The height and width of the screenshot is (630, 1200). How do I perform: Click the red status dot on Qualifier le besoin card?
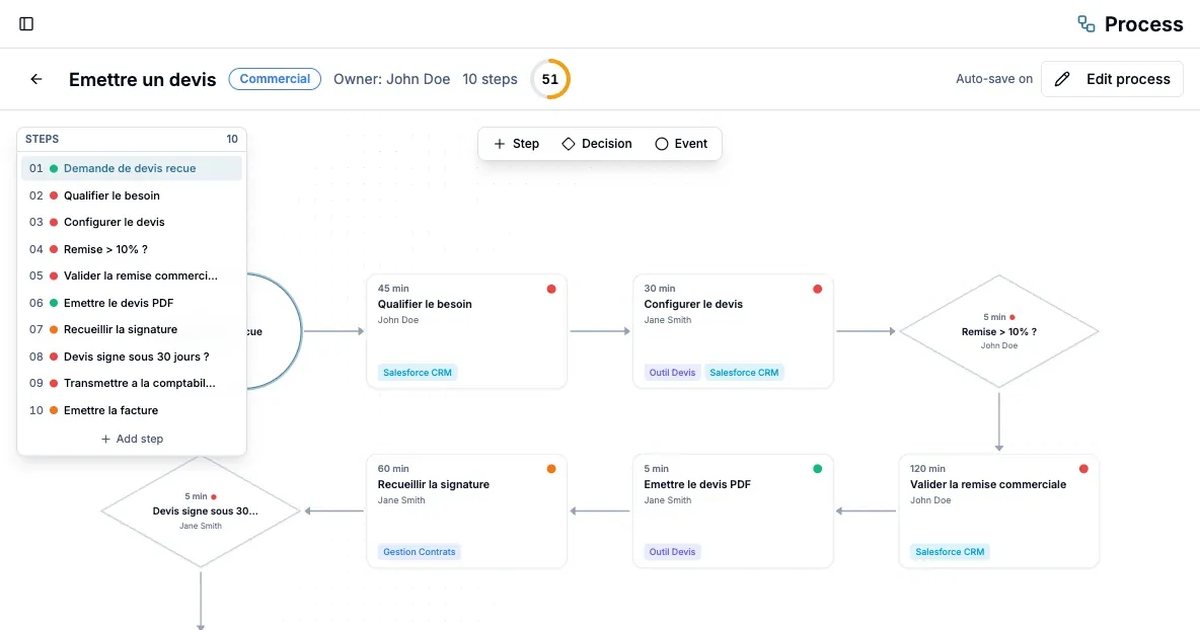pos(551,289)
